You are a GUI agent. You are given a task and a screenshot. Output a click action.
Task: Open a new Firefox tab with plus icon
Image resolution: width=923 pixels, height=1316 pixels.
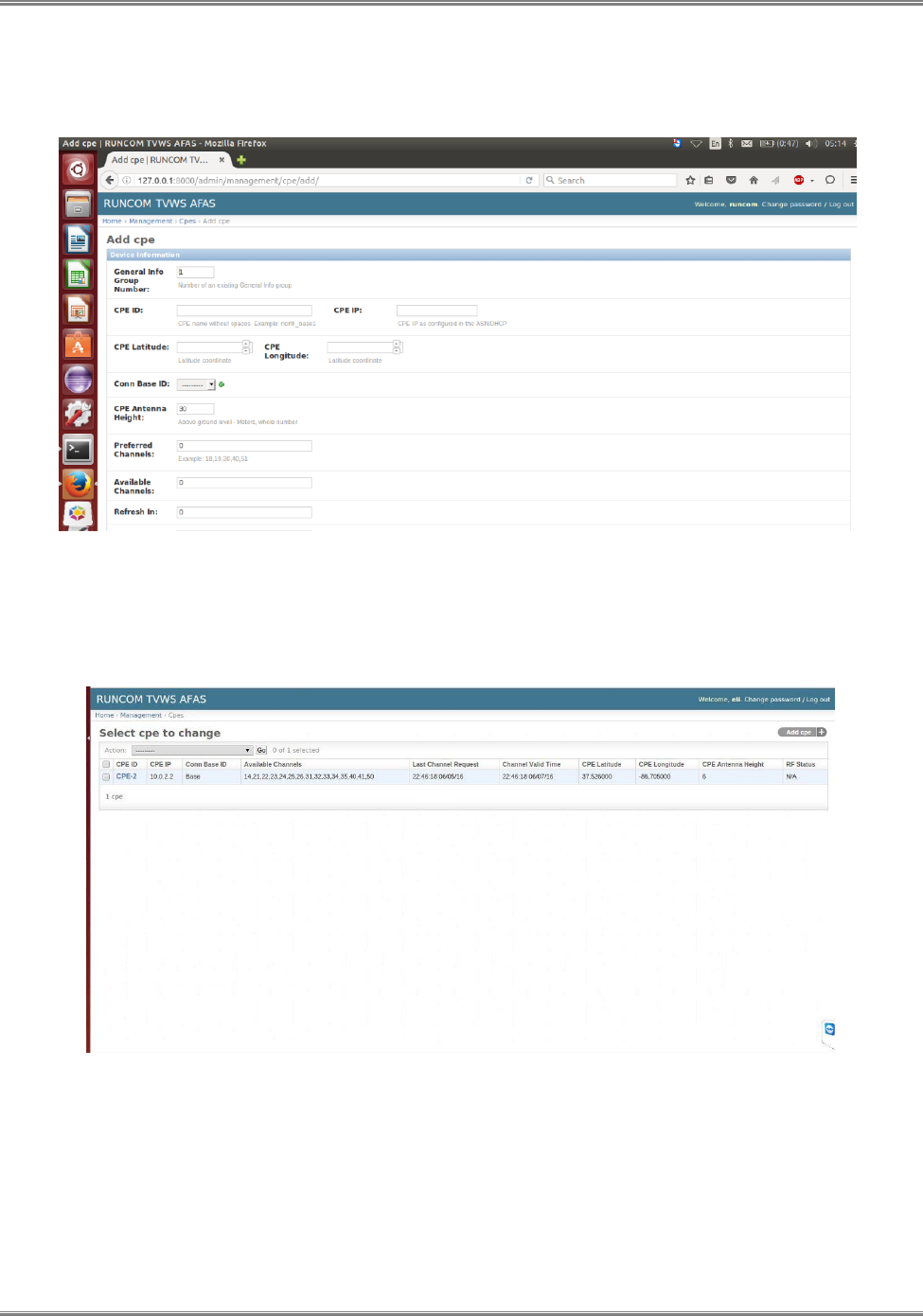pos(241,160)
